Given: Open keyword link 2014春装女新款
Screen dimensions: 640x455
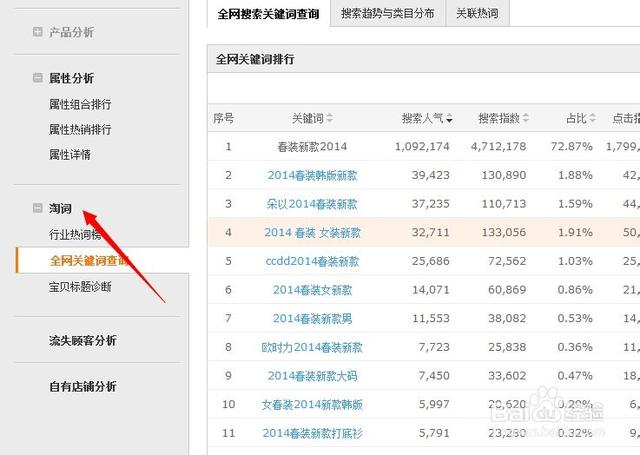Looking at the screenshot, I should click(312, 290).
